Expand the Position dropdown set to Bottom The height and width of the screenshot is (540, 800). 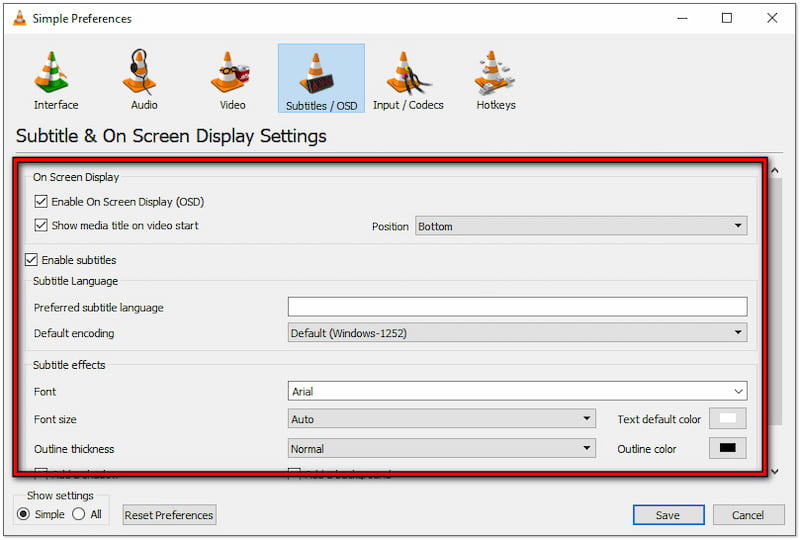click(x=580, y=227)
